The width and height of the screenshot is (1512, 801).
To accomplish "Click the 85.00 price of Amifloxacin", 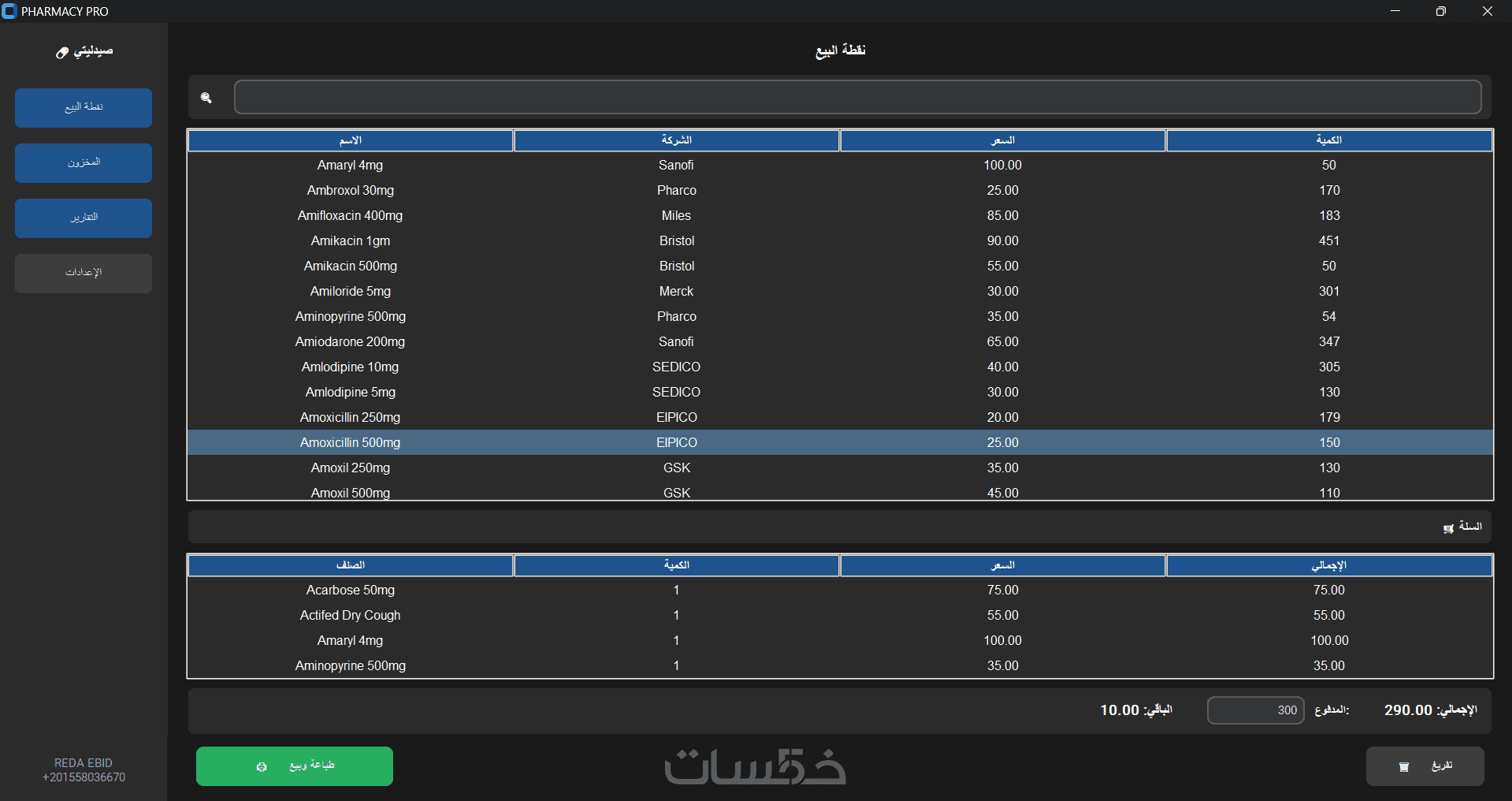I will 1003,215.
